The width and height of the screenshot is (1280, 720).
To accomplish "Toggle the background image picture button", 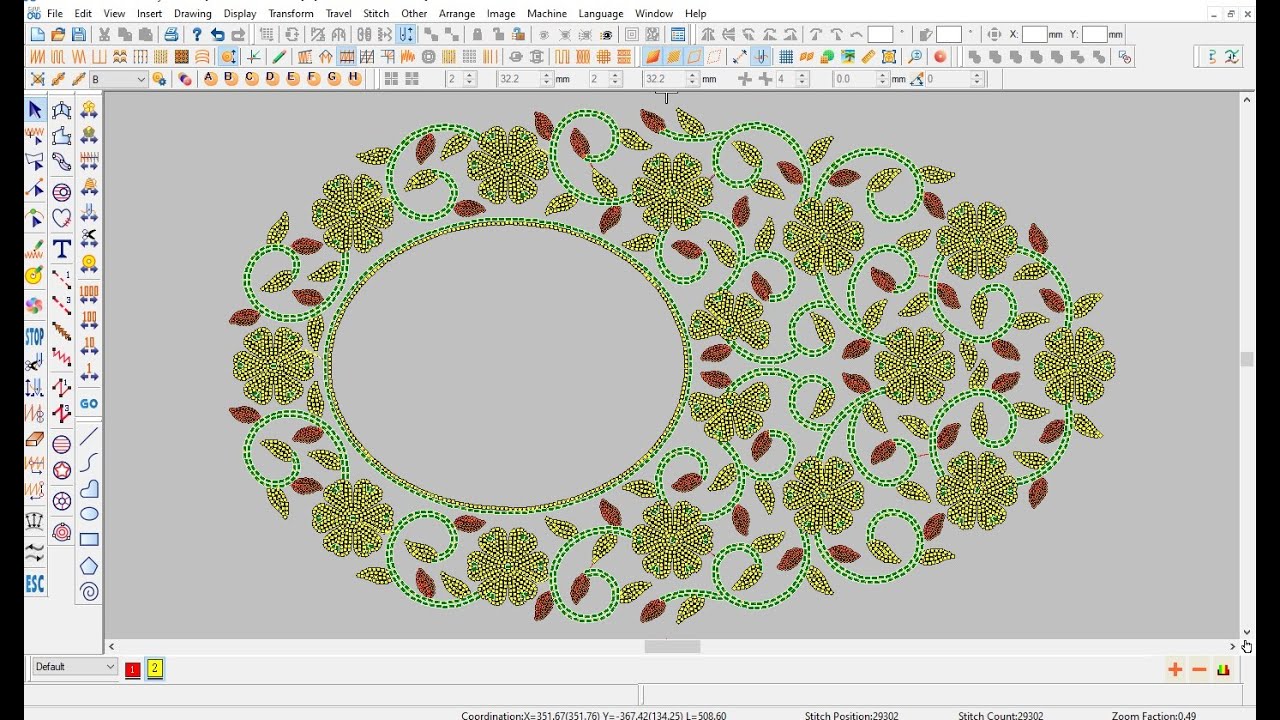I will [848, 57].
